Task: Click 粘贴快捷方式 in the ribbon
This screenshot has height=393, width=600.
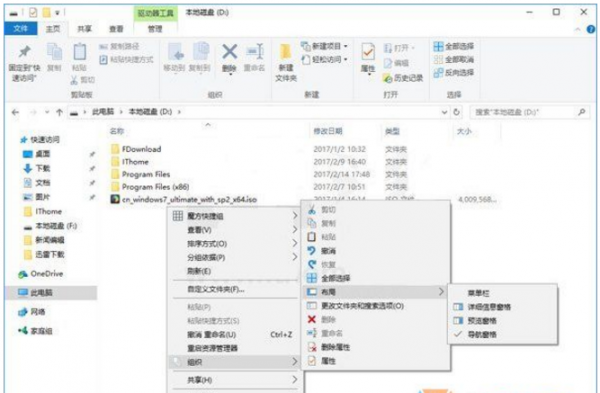Action: (x=127, y=60)
